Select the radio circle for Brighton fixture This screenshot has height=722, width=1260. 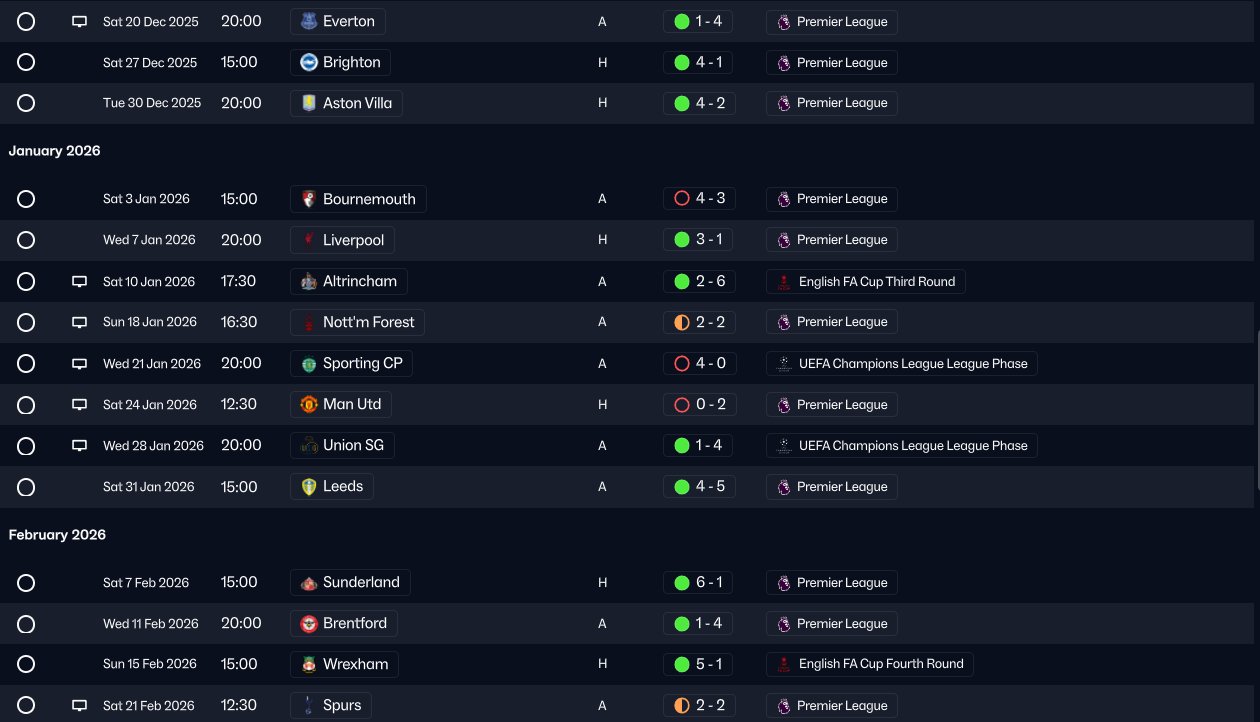26,62
